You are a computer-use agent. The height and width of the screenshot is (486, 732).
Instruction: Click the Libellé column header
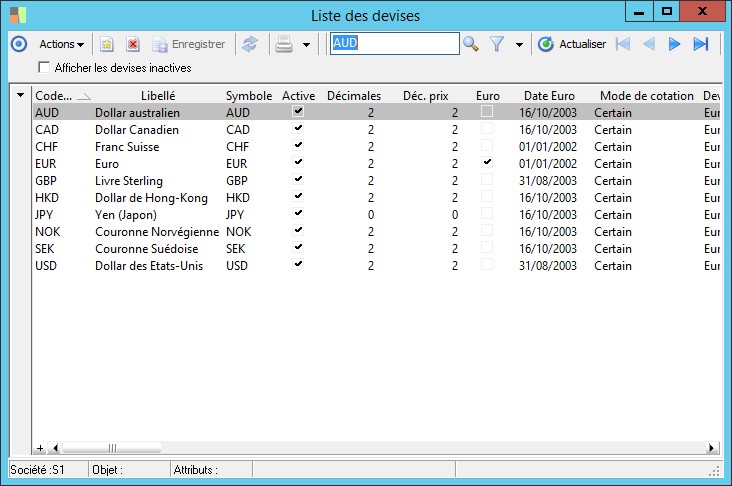click(158, 96)
